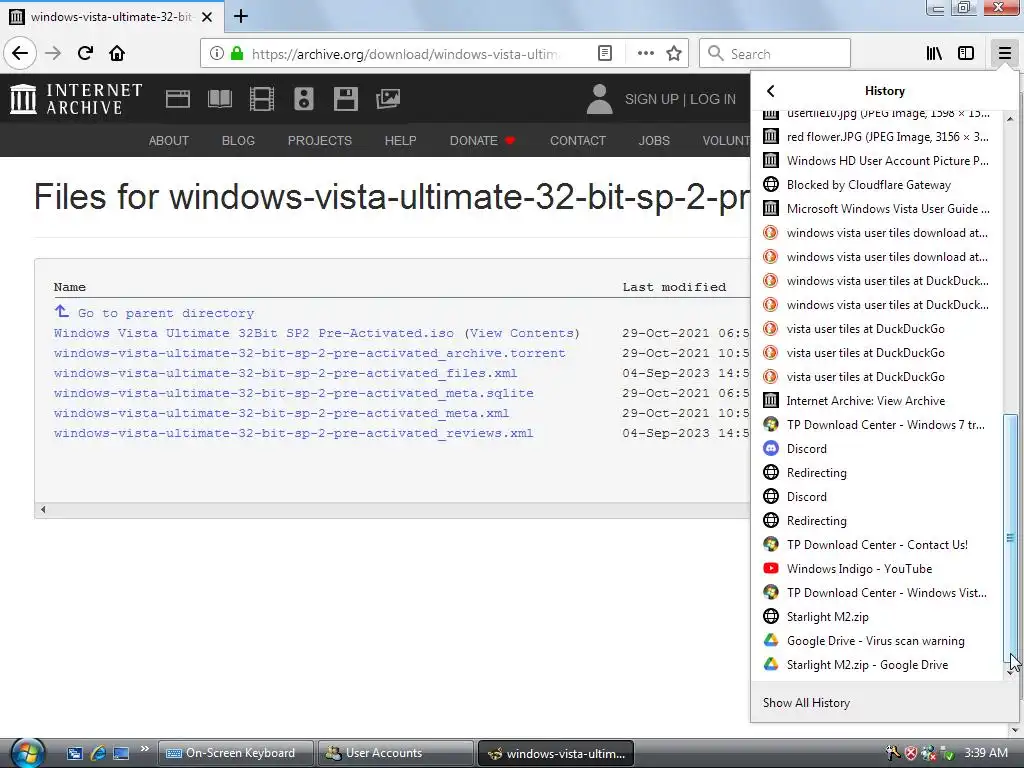The width and height of the screenshot is (1024, 768).
Task: Toggle reader view in address bar
Action: [605, 54]
